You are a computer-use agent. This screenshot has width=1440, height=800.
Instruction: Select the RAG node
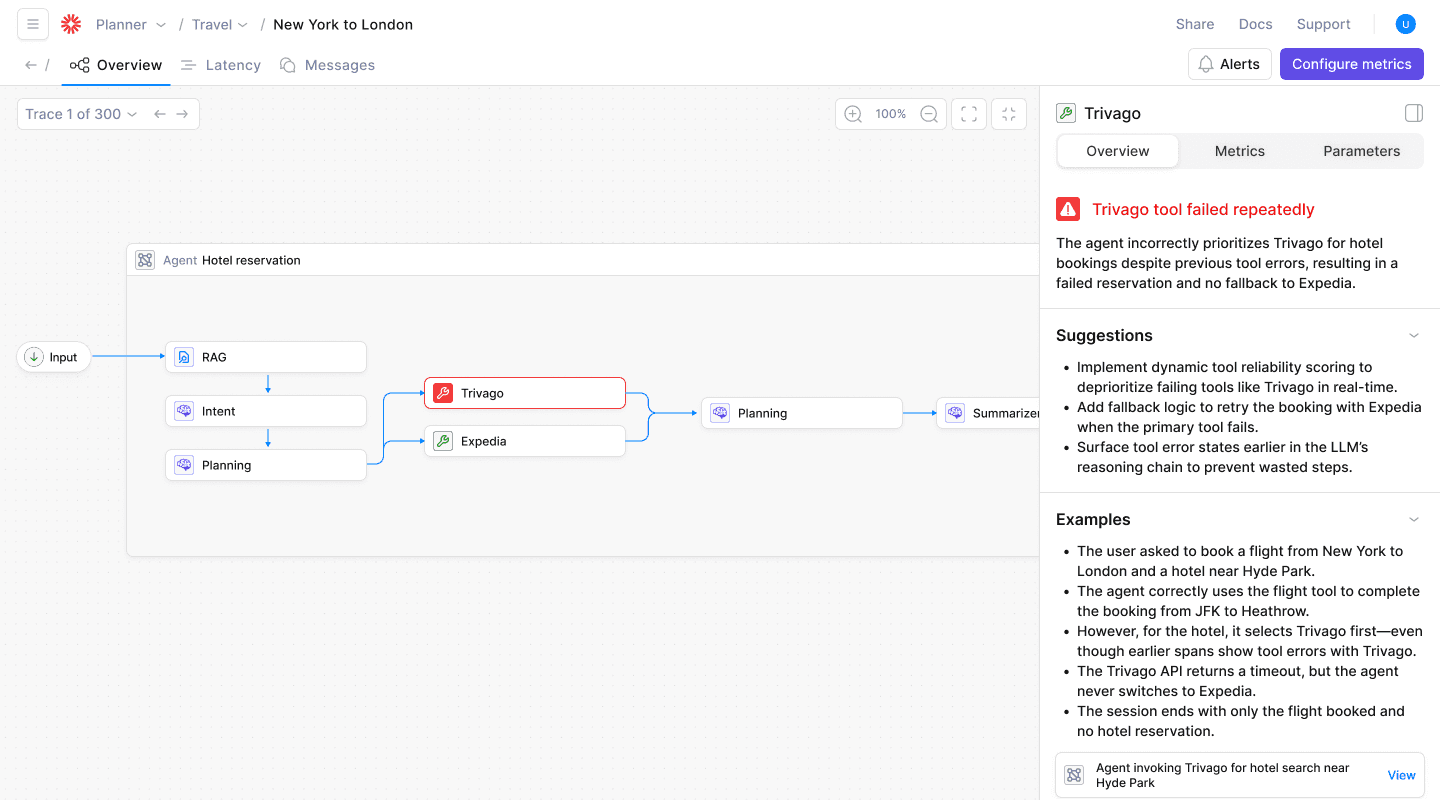[x=266, y=357]
